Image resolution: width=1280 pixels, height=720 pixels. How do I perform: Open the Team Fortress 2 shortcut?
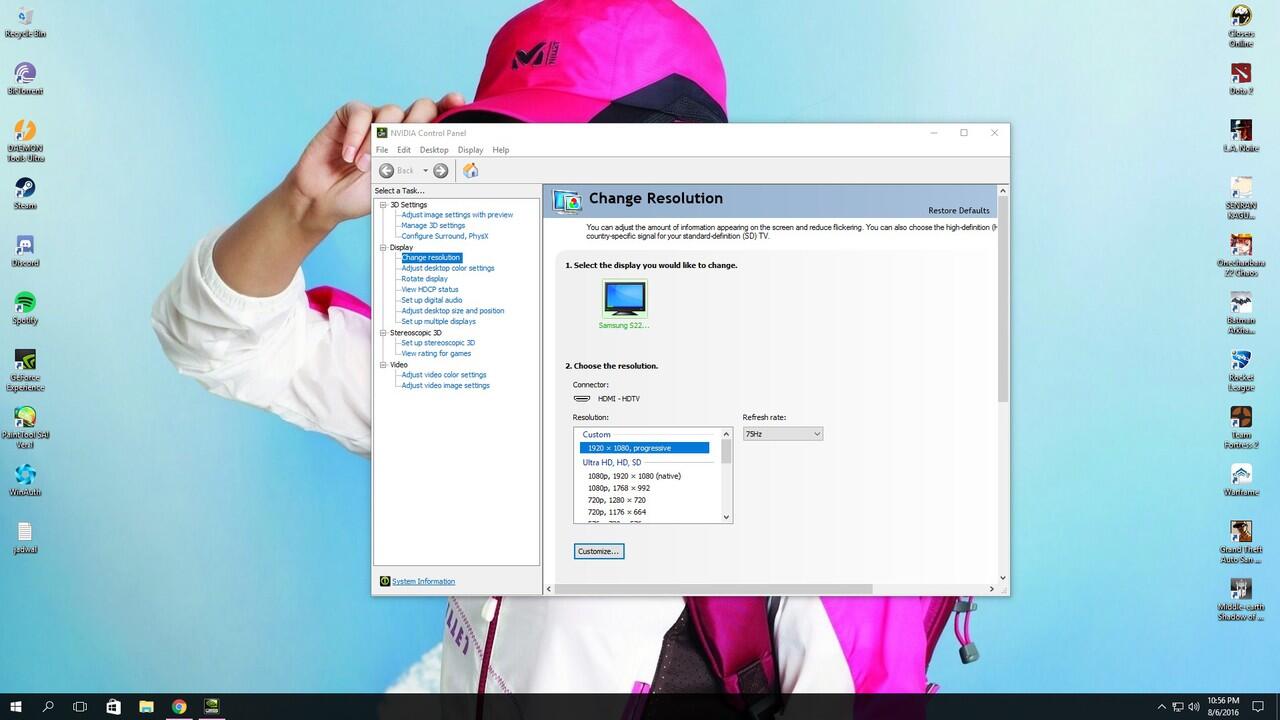(1241, 427)
